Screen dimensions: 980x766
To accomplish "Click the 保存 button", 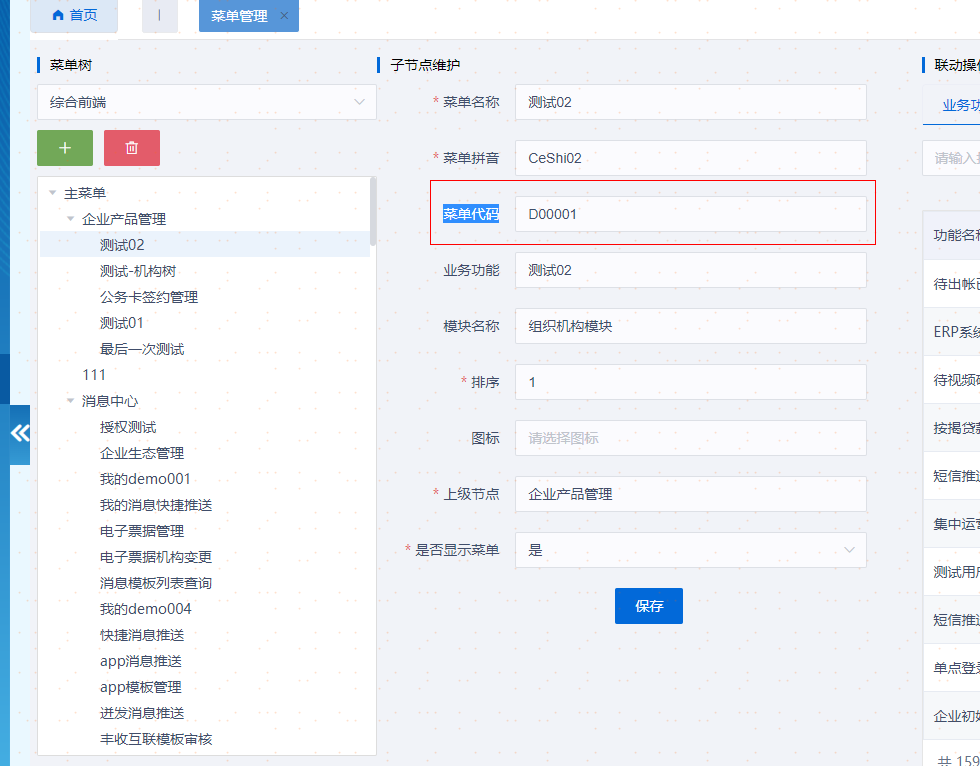I will pos(648,606).
